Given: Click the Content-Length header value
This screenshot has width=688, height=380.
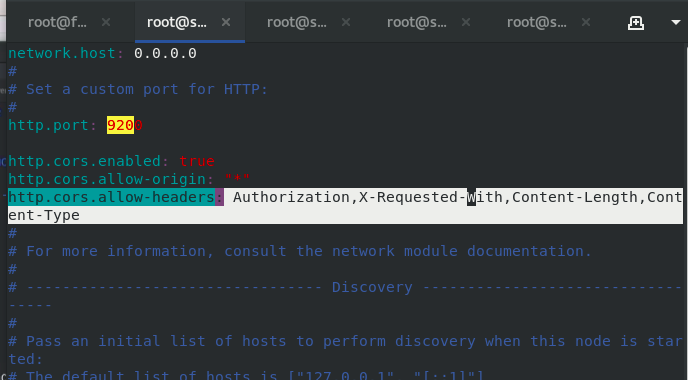Looking at the screenshot, I should click(x=574, y=197).
